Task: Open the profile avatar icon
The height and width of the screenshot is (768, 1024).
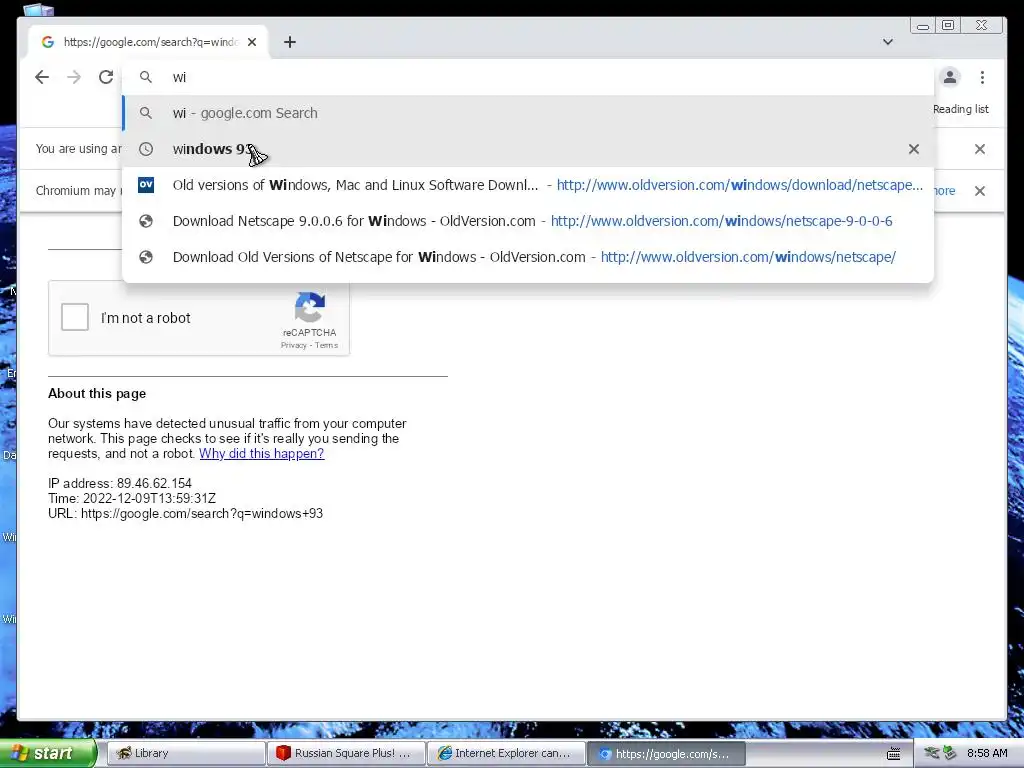Action: tap(950, 77)
